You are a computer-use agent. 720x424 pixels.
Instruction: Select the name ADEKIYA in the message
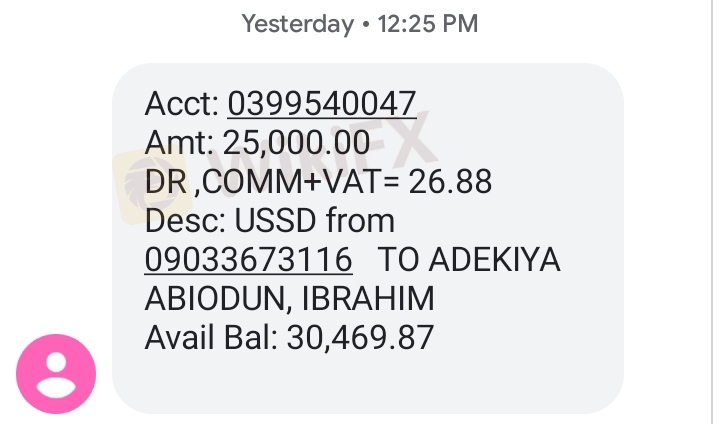(x=494, y=260)
